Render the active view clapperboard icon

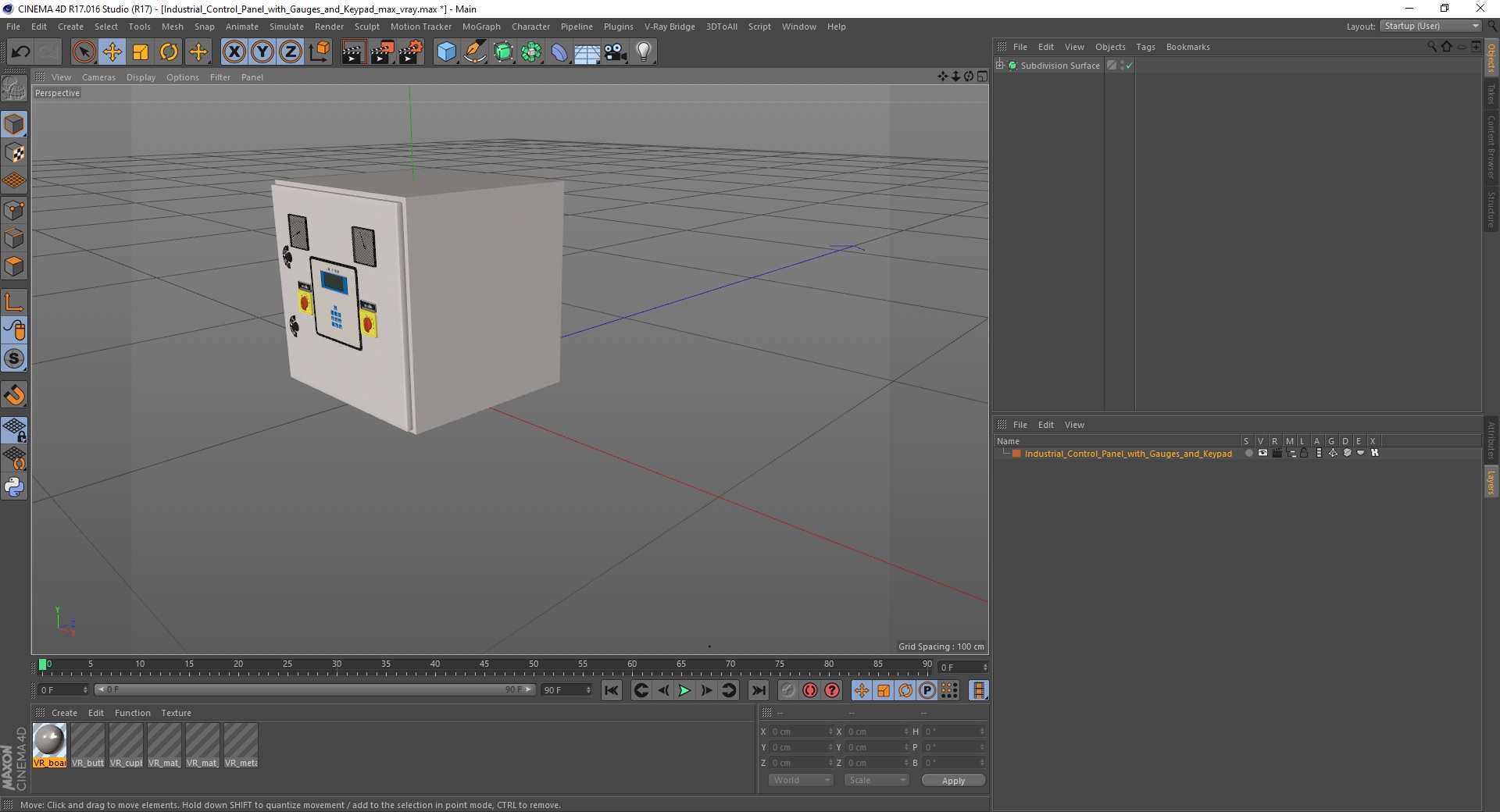coord(353,52)
